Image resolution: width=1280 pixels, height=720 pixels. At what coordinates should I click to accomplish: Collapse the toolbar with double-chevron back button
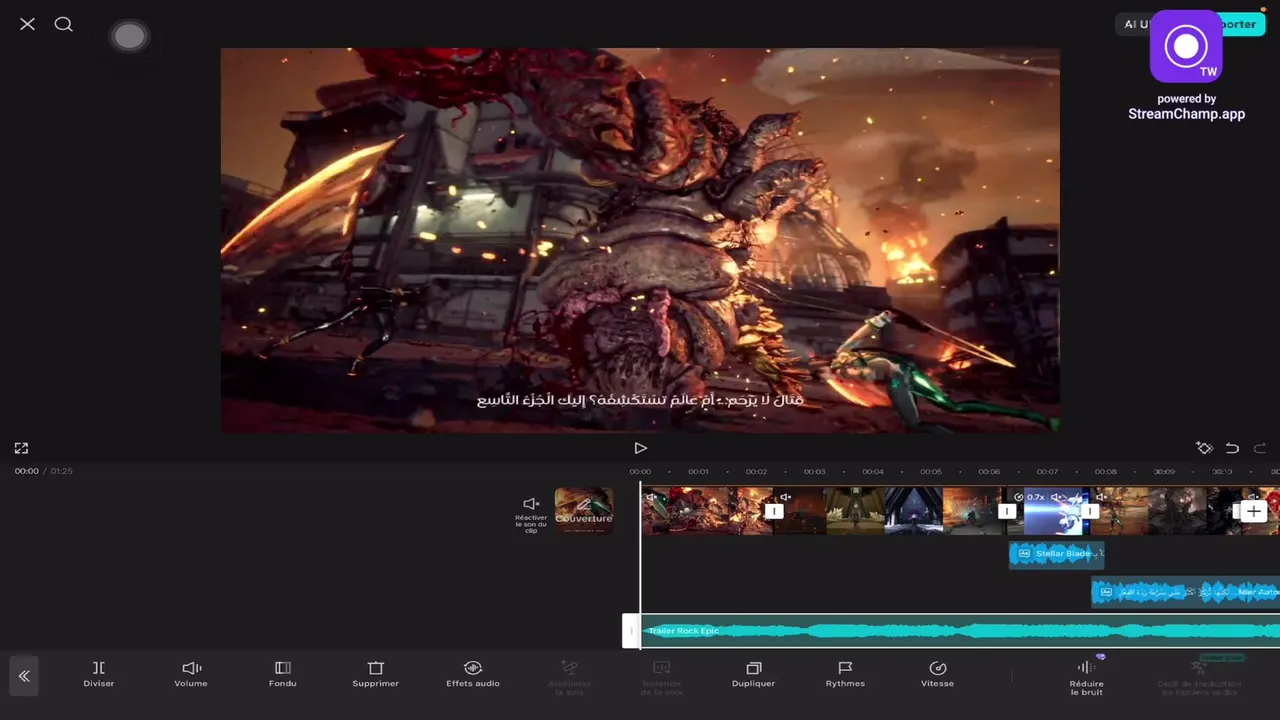click(x=24, y=676)
